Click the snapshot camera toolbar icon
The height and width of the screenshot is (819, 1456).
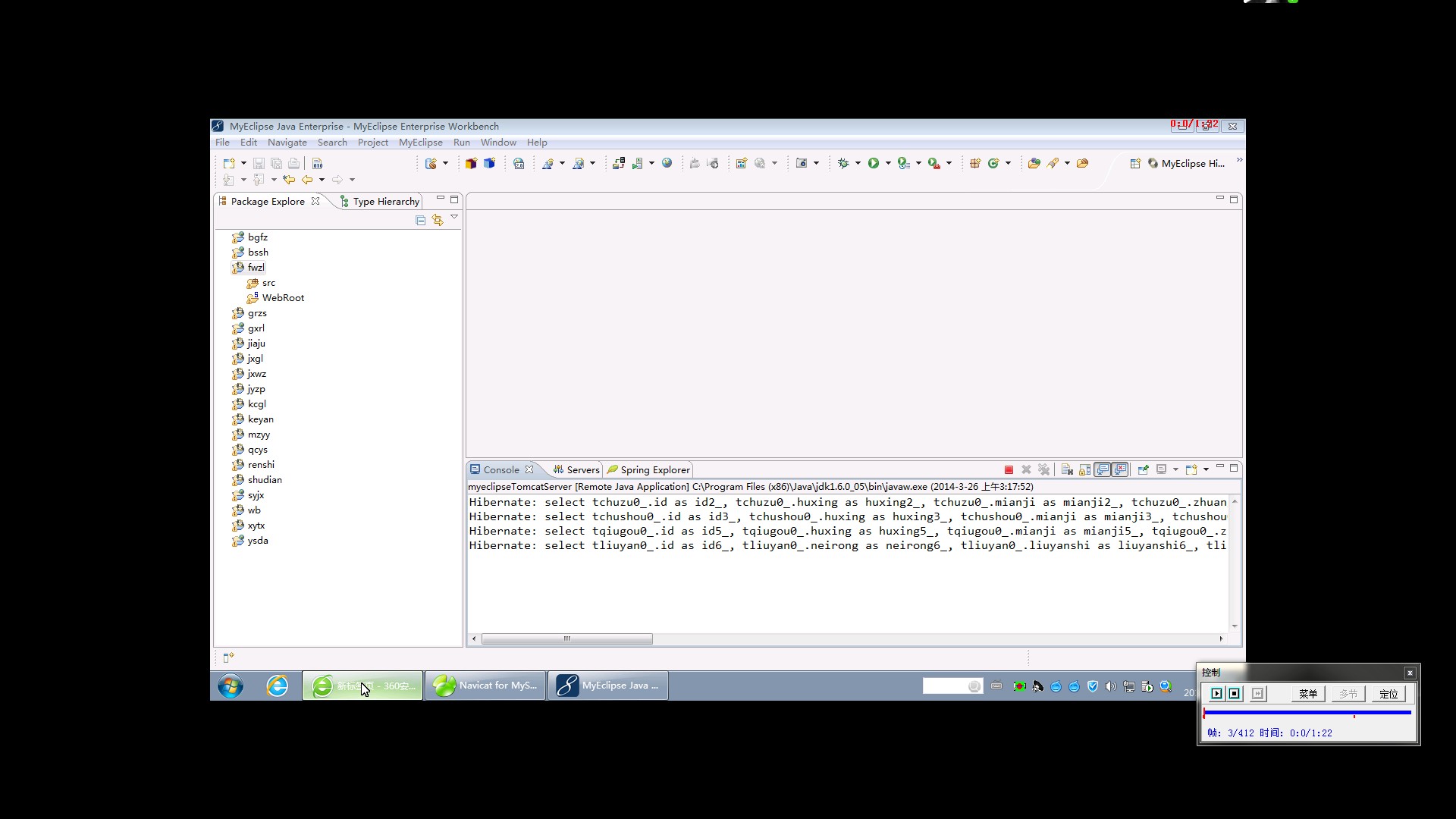coord(802,163)
